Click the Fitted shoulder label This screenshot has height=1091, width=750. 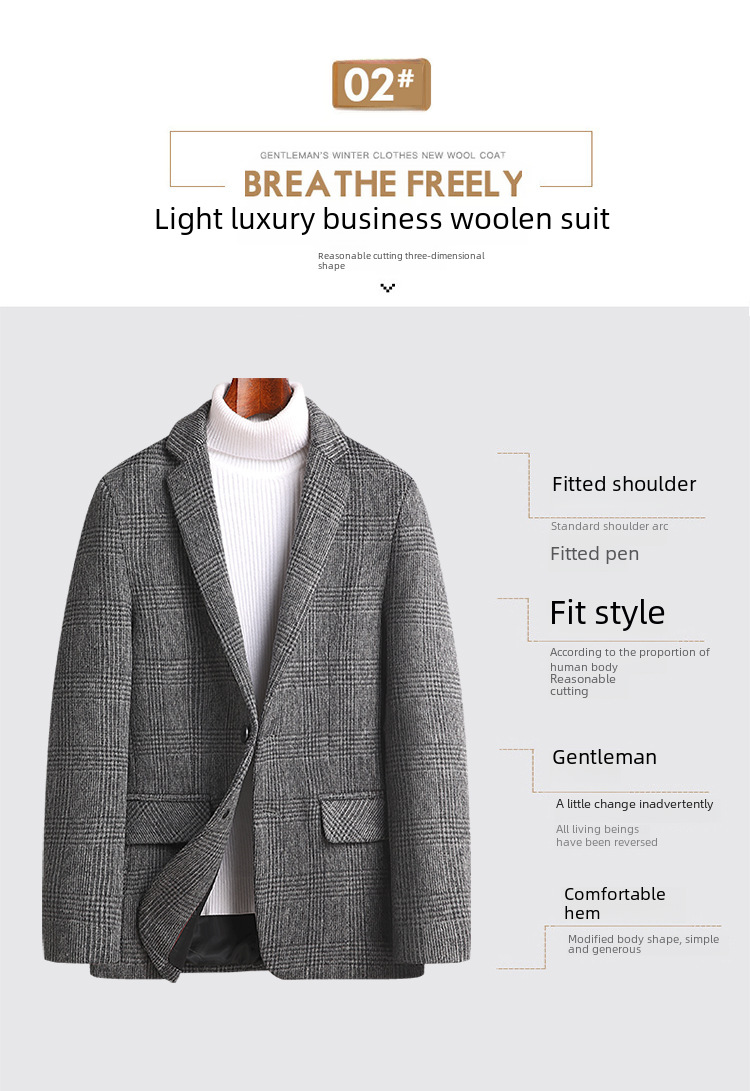[x=624, y=484]
